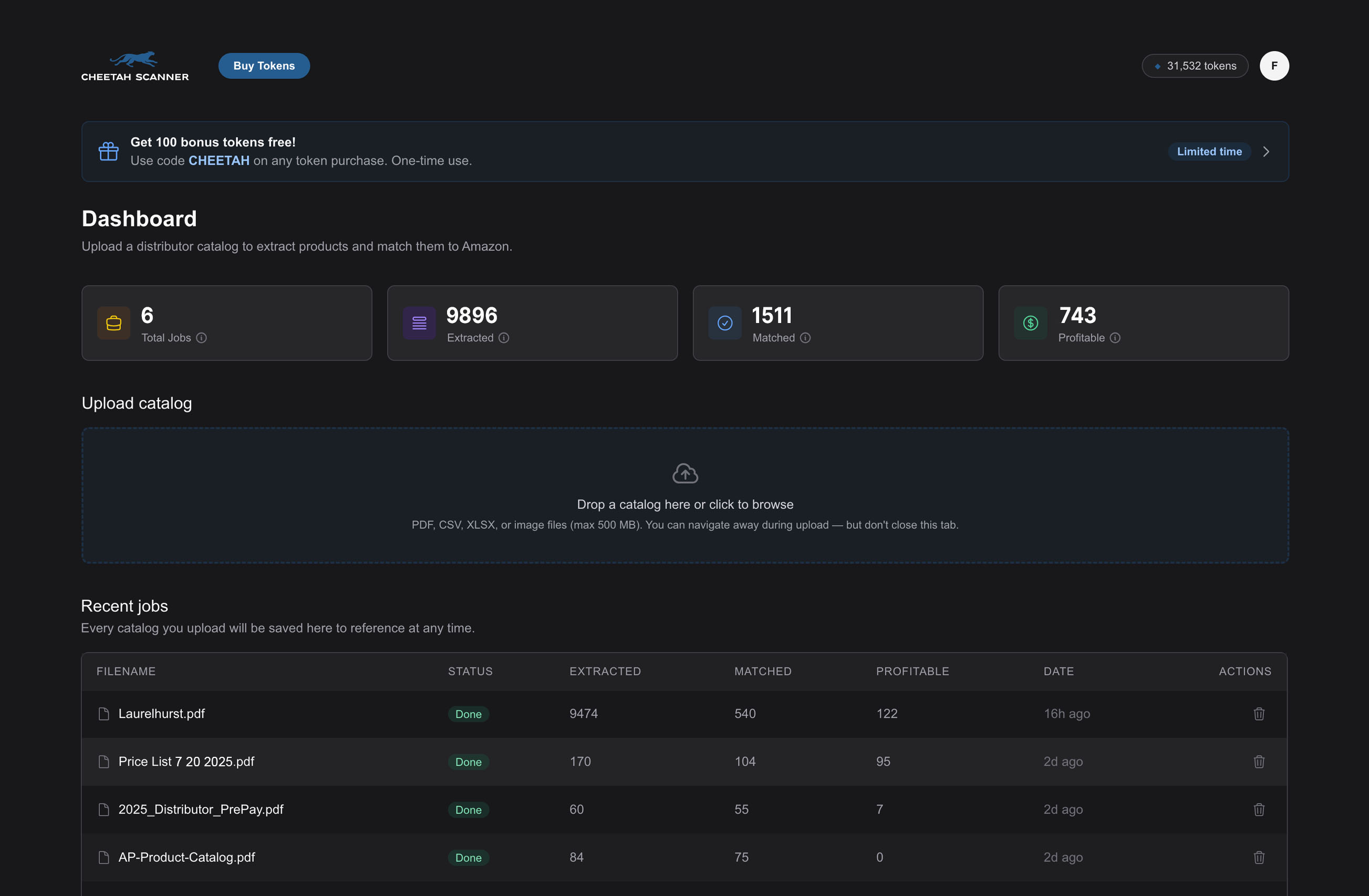This screenshot has width=1369, height=896.
Task: Expand promo banner with chevron arrow
Action: (x=1266, y=151)
